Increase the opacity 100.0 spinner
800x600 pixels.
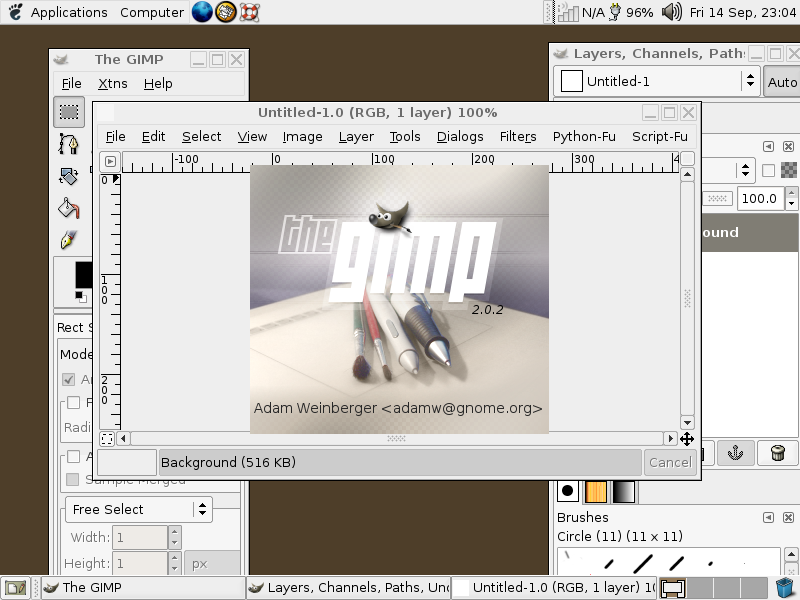coord(791,193)
